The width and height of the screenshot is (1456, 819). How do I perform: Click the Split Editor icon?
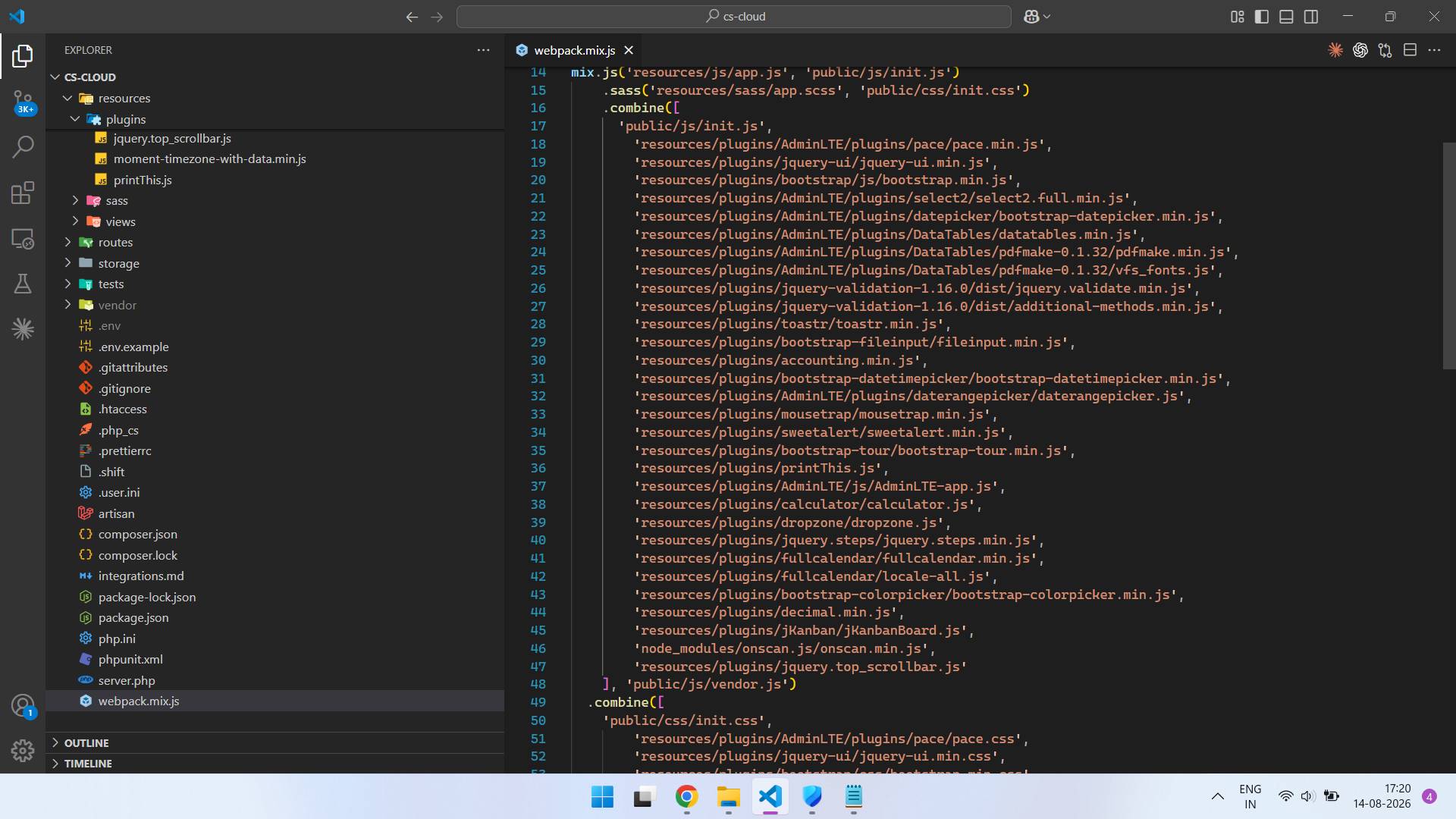coord(1410,50)
